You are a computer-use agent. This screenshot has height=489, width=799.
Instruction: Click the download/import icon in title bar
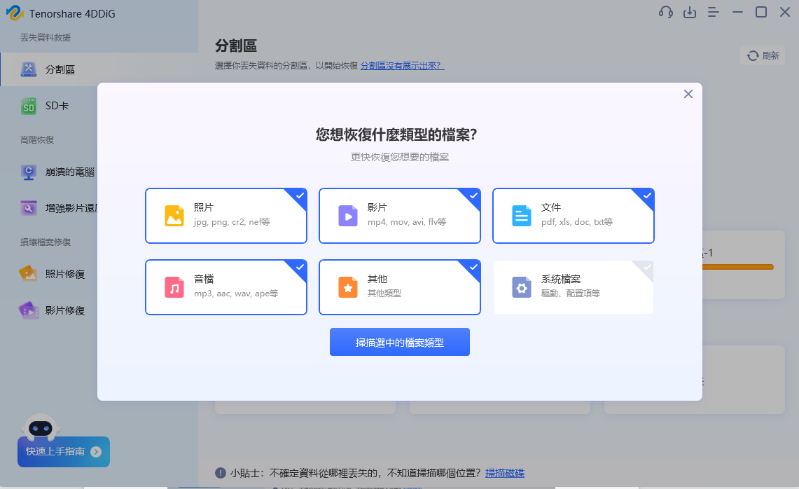coord(689,12)
